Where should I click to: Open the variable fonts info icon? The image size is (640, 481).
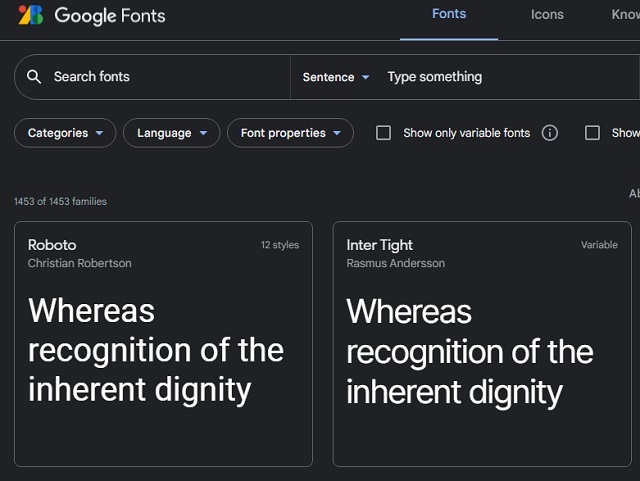click(x=549, y=133)
